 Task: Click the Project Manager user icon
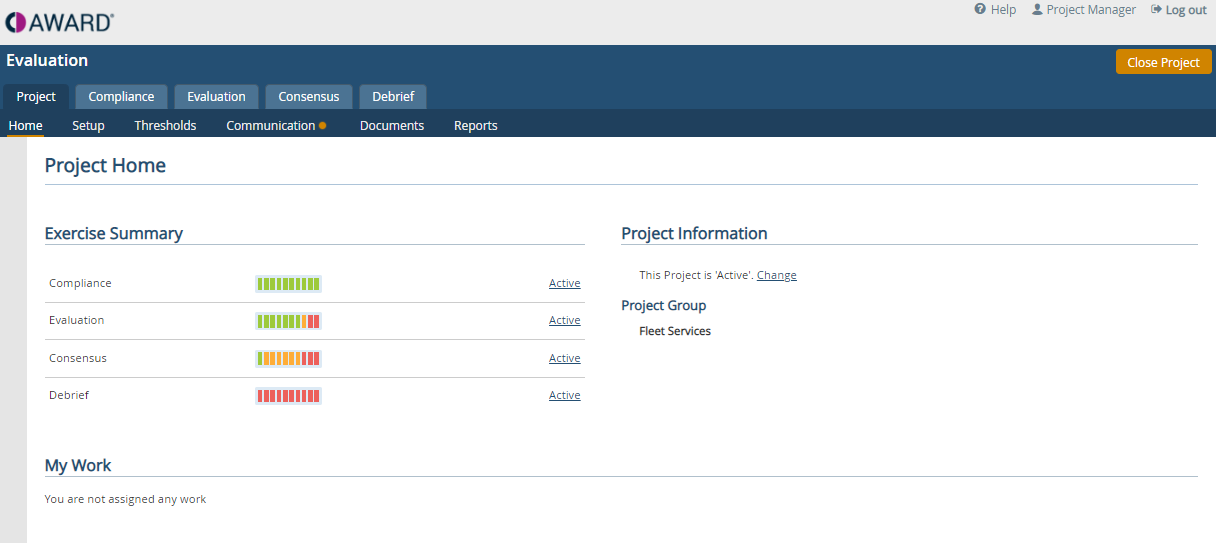1037,9
